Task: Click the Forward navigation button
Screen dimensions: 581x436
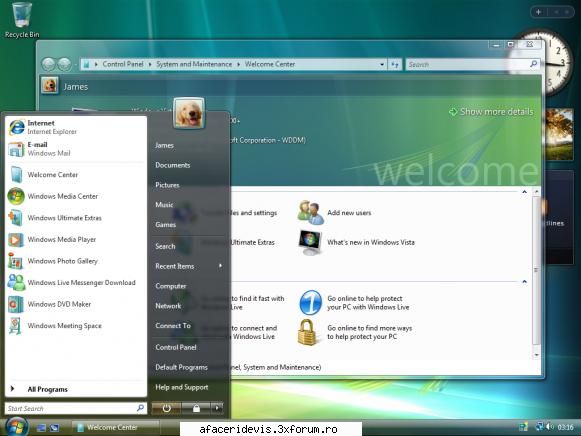Action: [x=64, y=64]
